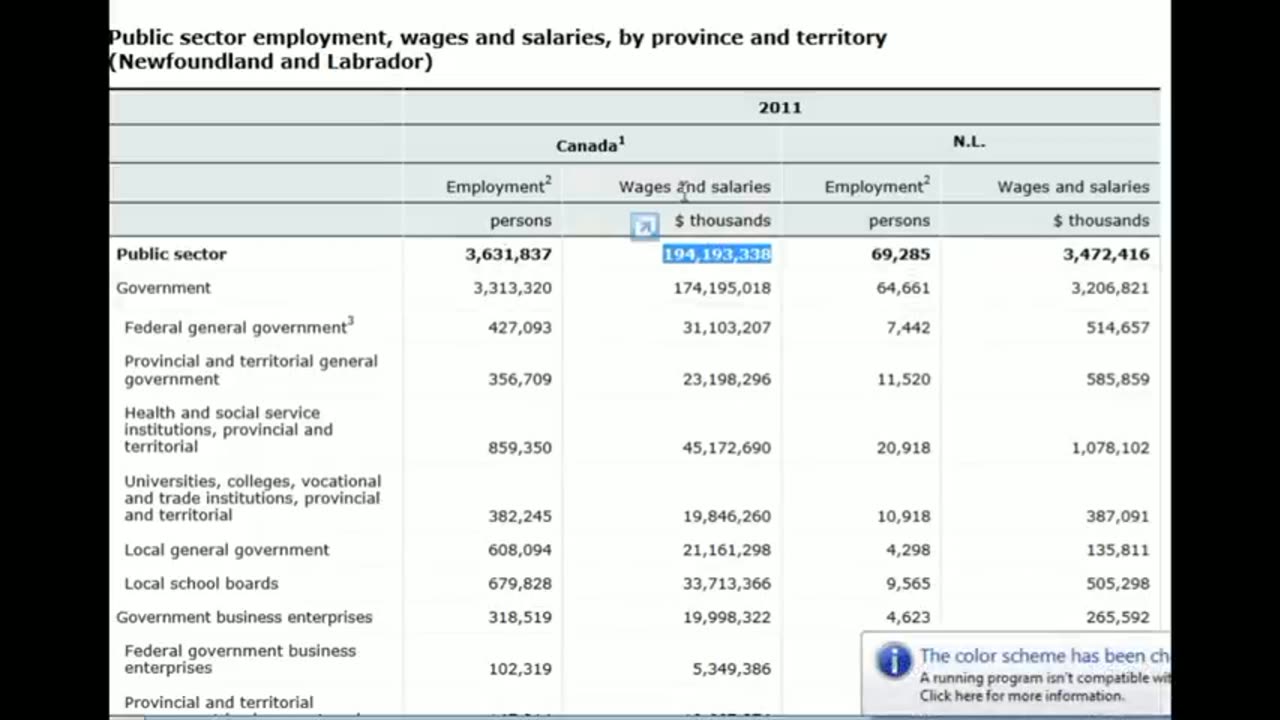Click Provincial and territorial general government label
Screen dimensions: 1280x720
251,370
